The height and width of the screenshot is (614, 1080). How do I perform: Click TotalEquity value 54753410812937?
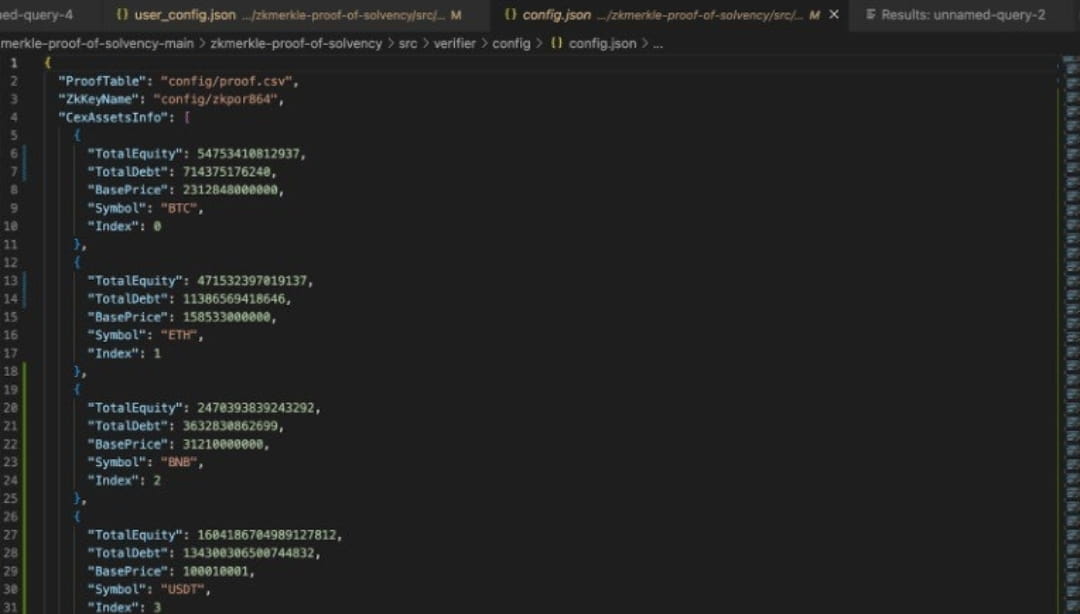point(248,154)
